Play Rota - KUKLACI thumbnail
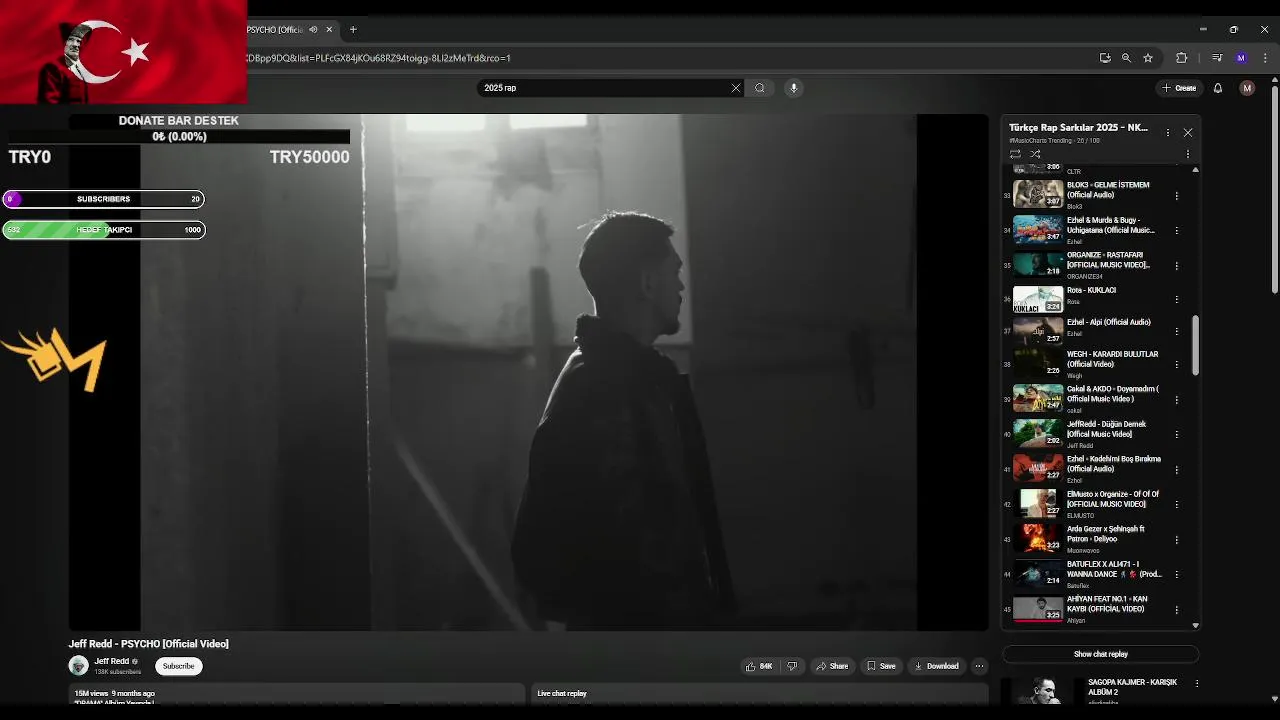Screen dimensions: 1280x720 [1038, 299]
